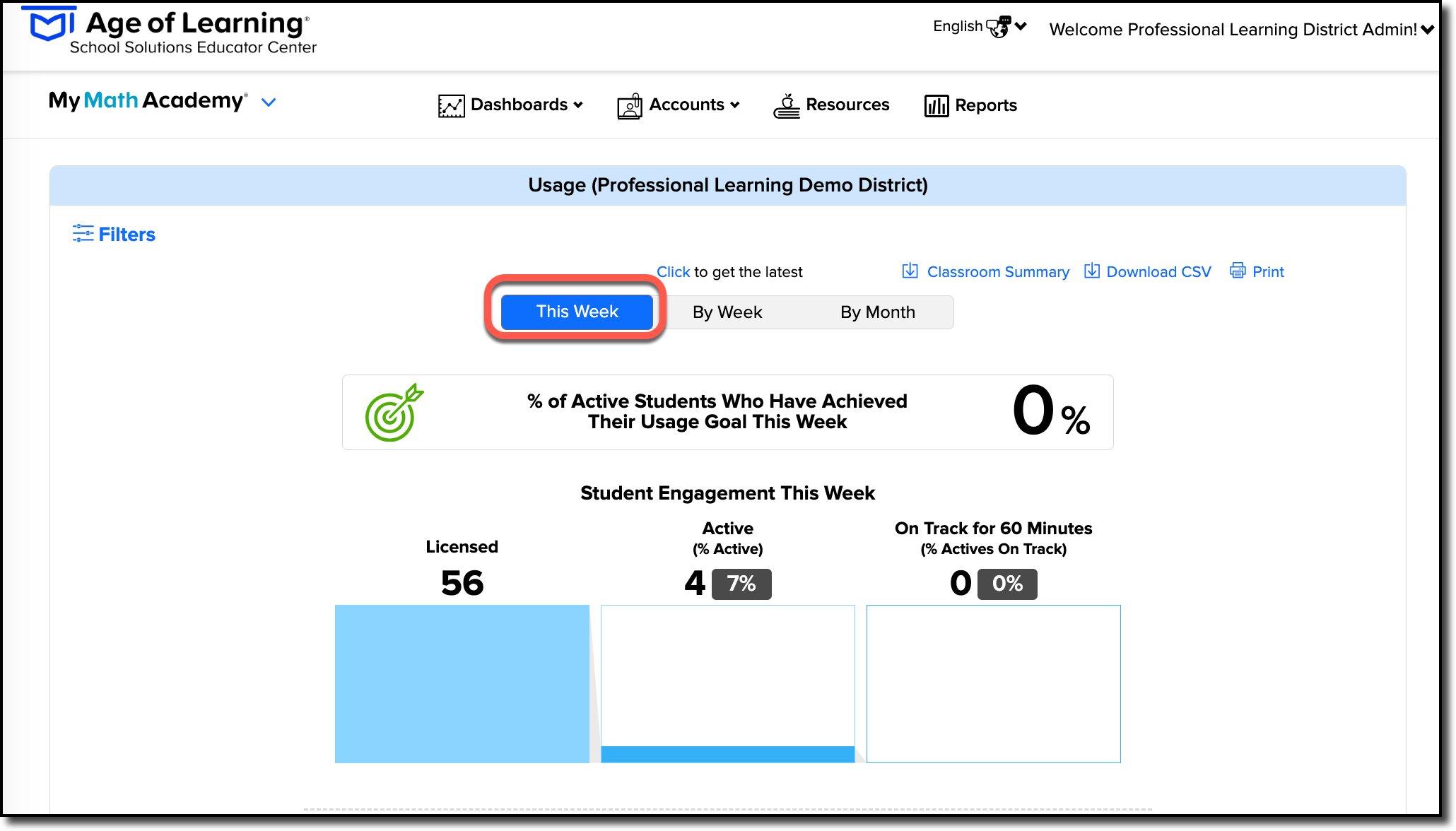Click the green target goal icon
1456x831 pixels.
[x=394, y=413]
